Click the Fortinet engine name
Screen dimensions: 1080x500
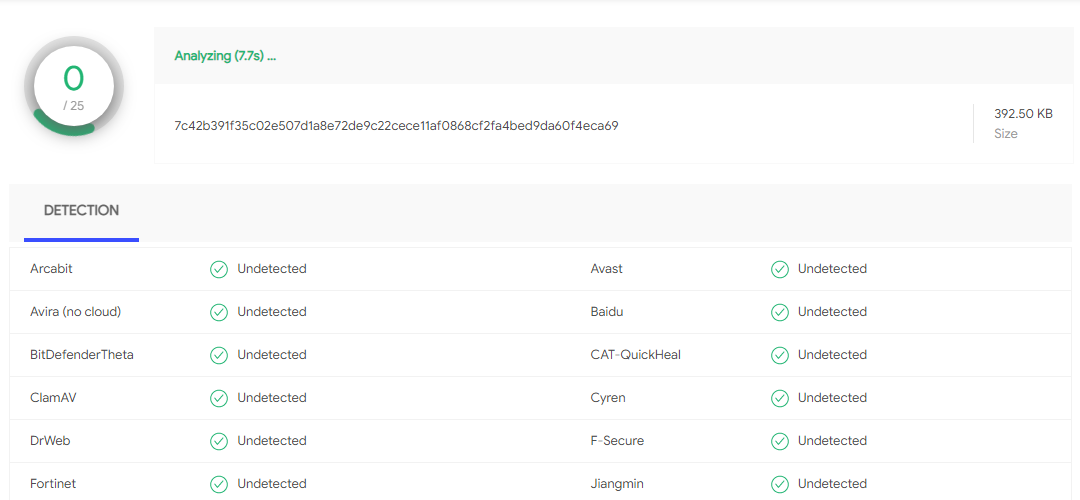tap(53, 483)
